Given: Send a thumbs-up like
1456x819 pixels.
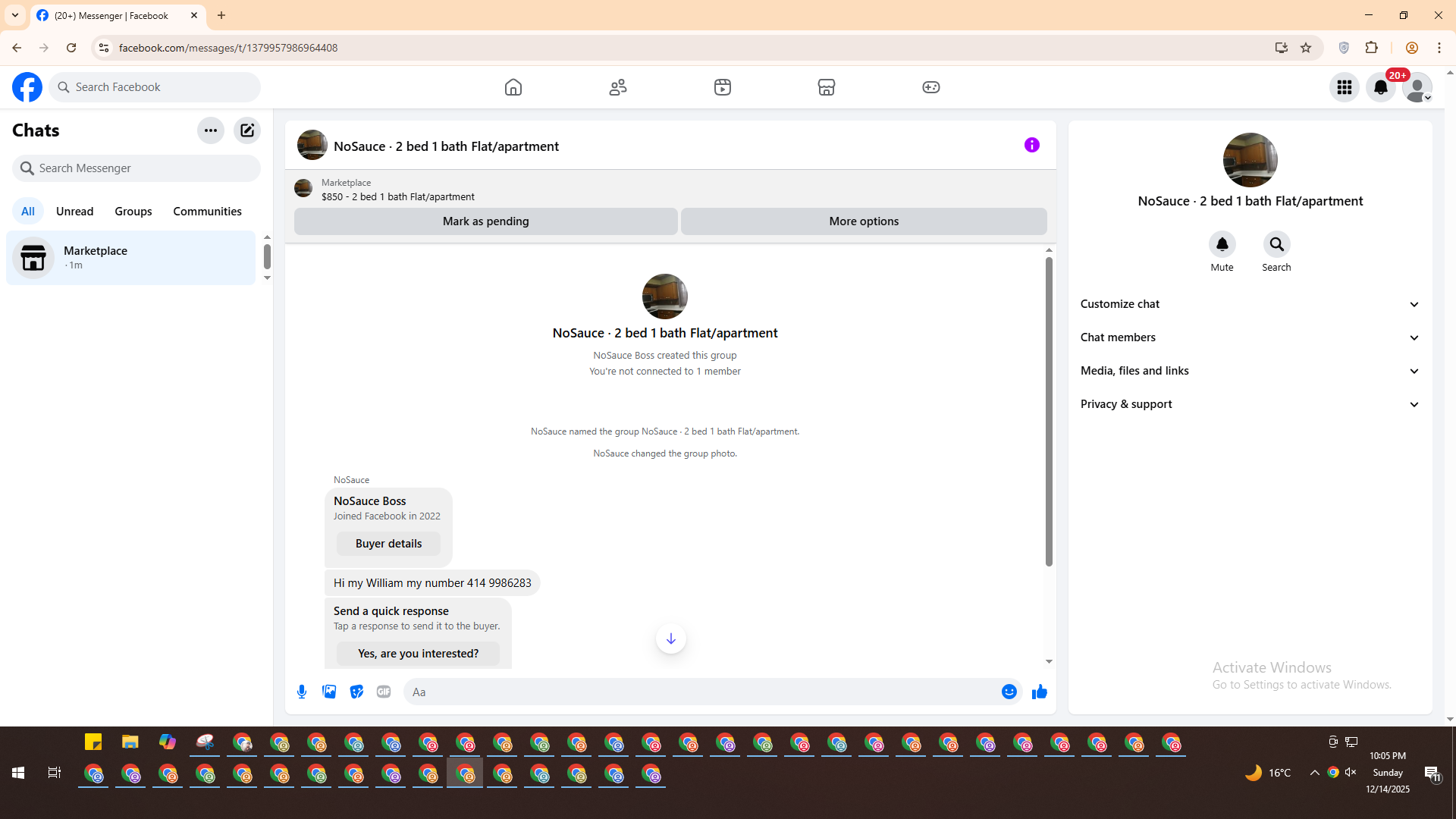Looking at the screenshot, I should pos(1039,692).
